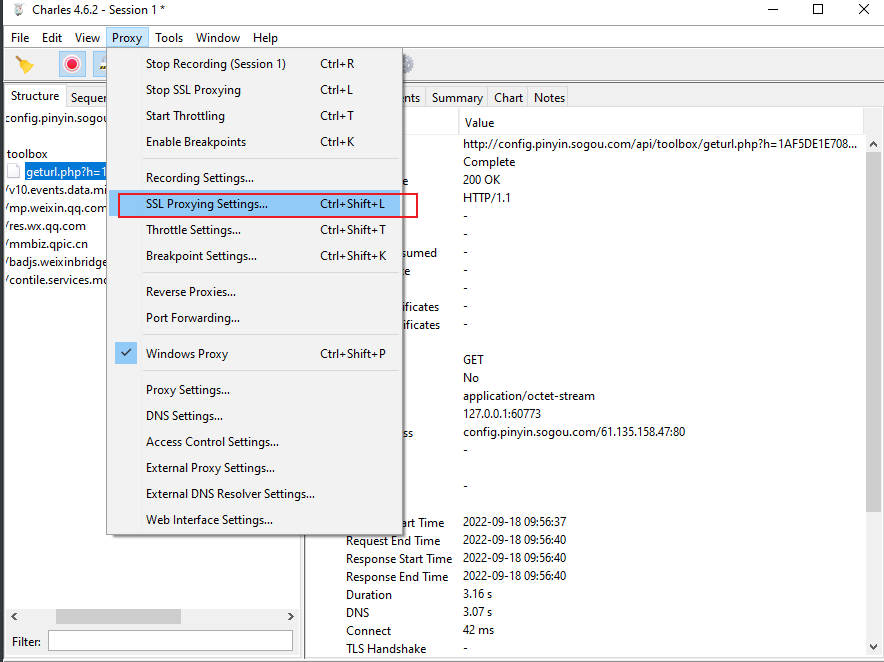The image size is (884, 662).
Task: Open the Window menu
Action: coord(218,38)
